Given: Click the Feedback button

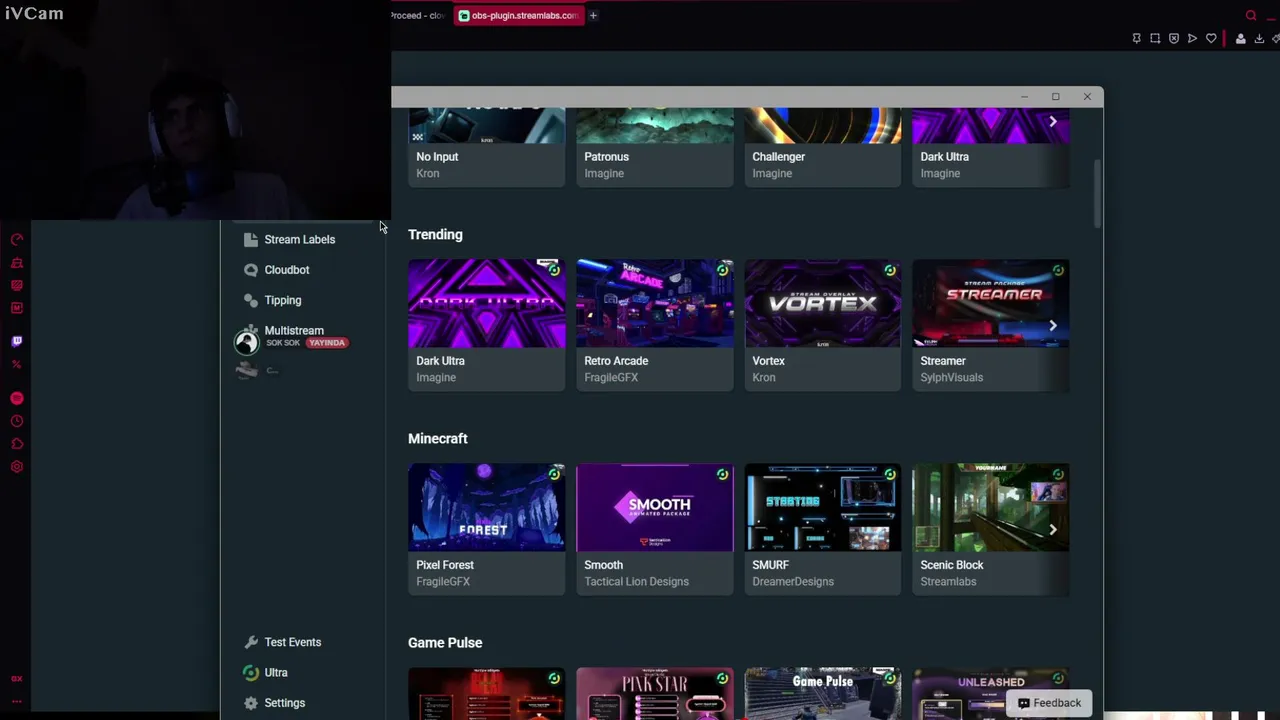Looking at the screenshot, I should (1049, 703).
